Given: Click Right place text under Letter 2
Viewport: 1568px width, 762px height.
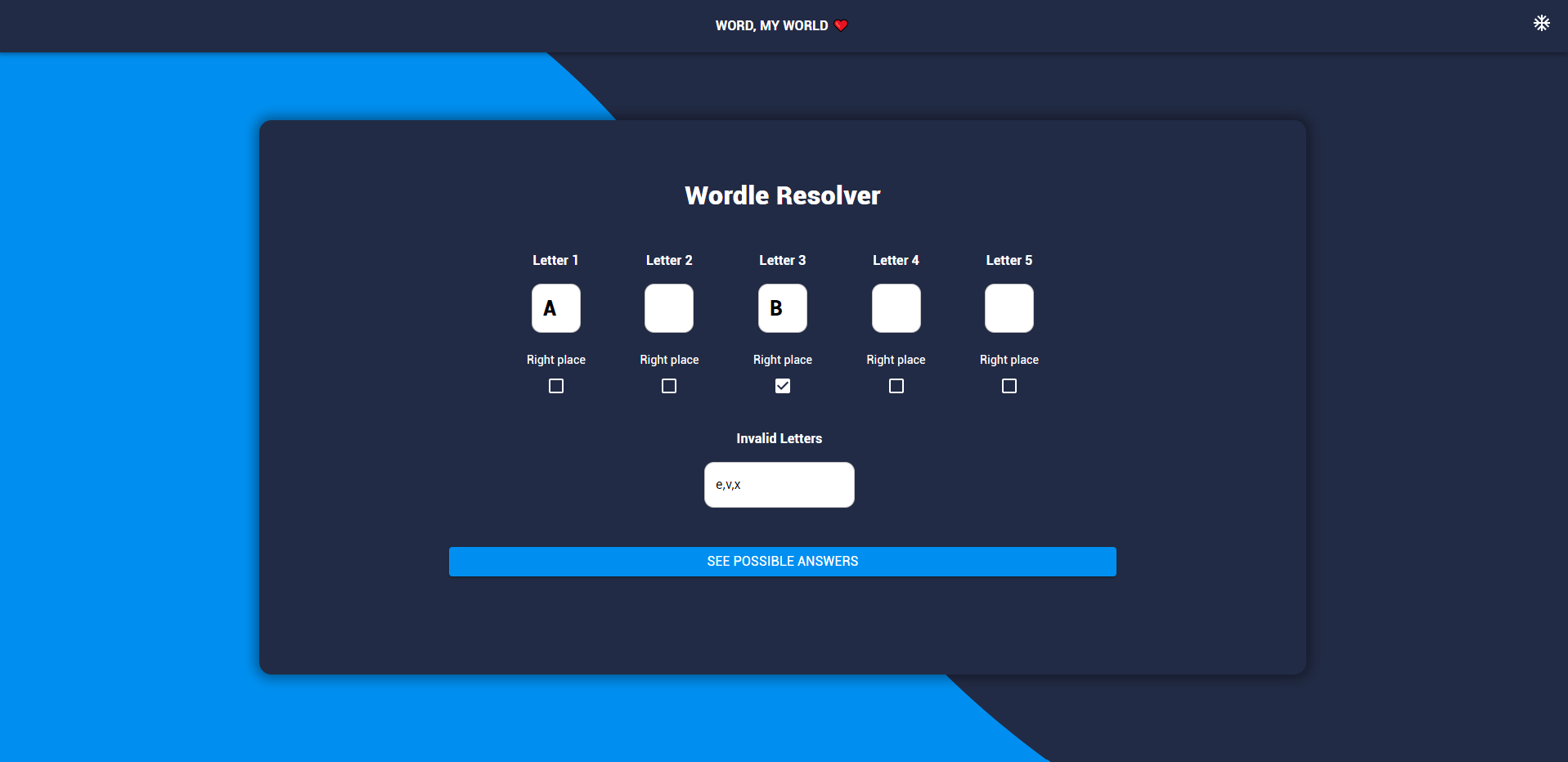Looking at the screenshot, I should click(x=669, y=360).
